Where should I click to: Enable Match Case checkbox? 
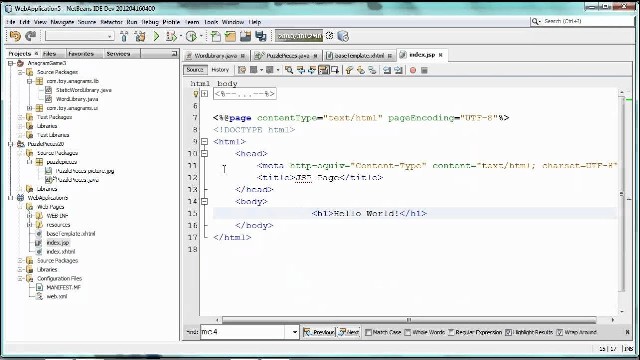point(368,332)
